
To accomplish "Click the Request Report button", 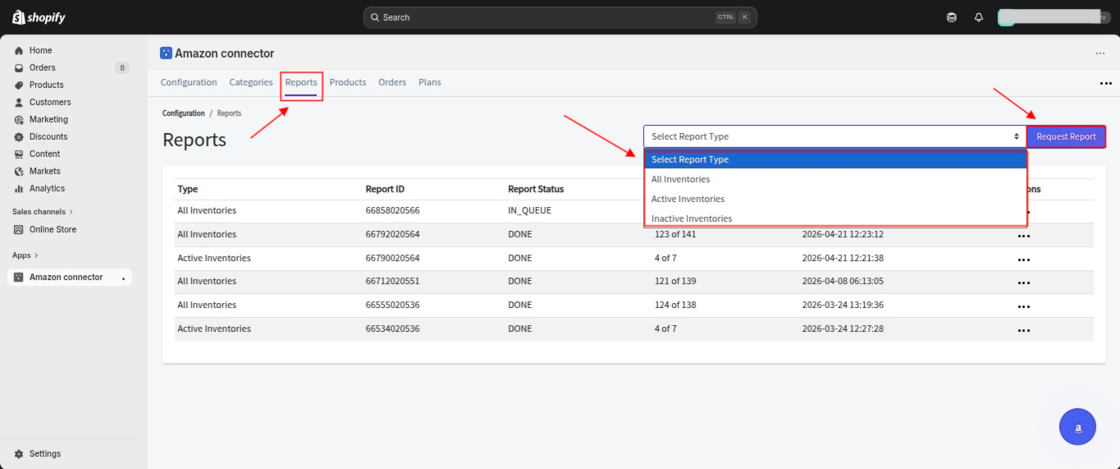I will (1065, 137).
